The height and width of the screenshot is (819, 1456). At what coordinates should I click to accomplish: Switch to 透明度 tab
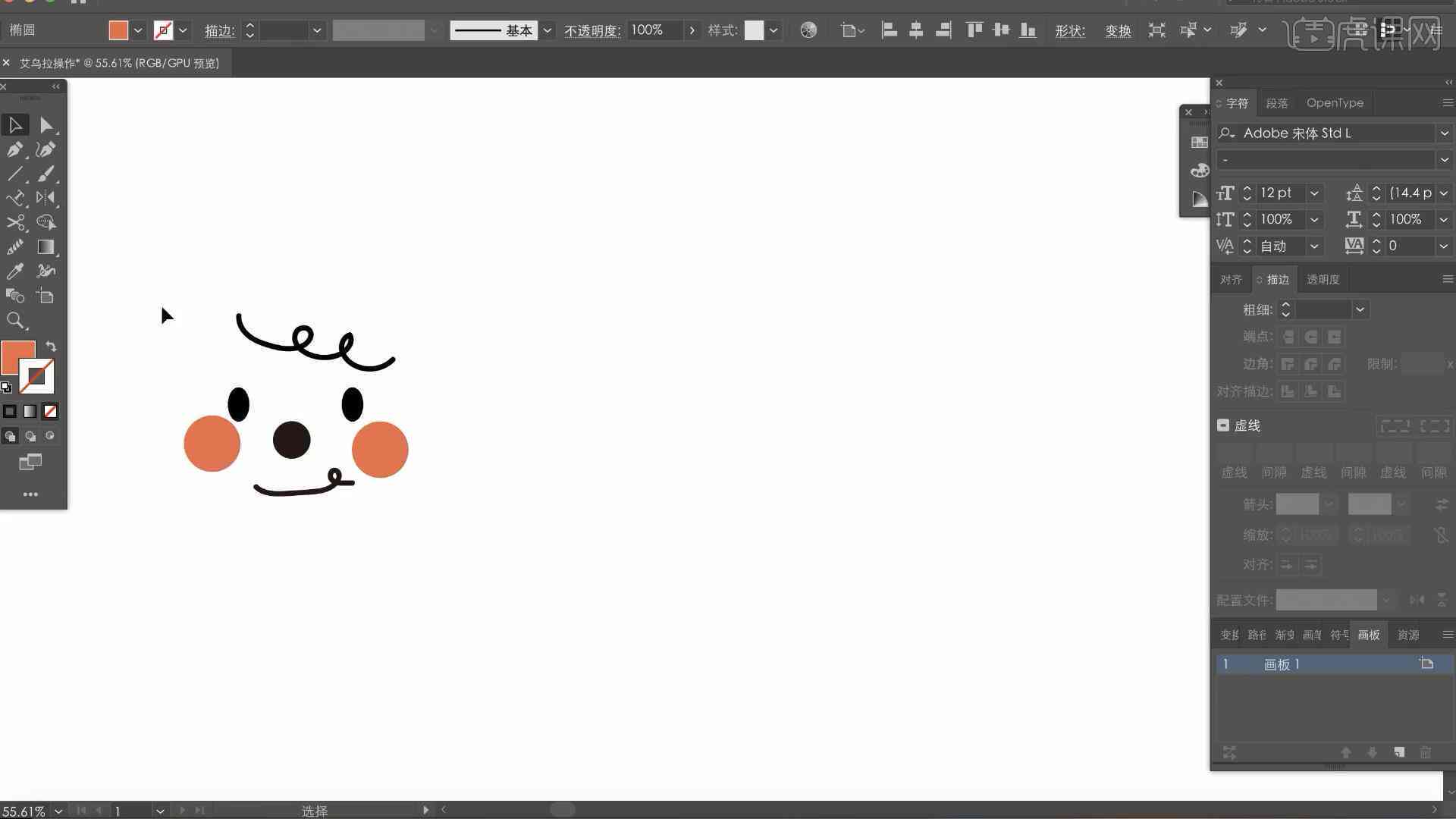tap(1323, 279)
